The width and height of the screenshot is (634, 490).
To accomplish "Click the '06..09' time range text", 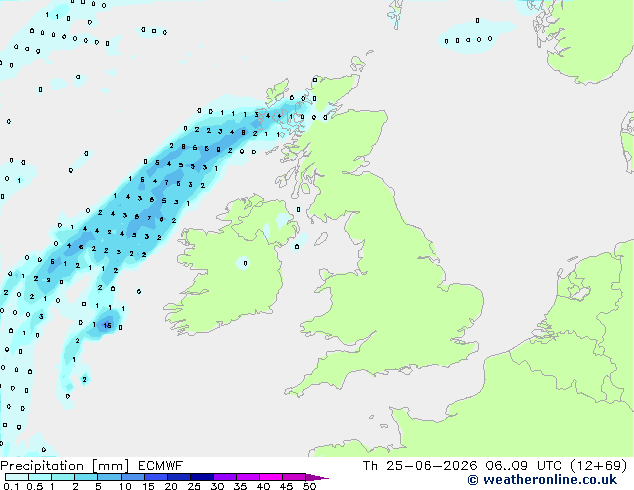I will tap(507, 466).
